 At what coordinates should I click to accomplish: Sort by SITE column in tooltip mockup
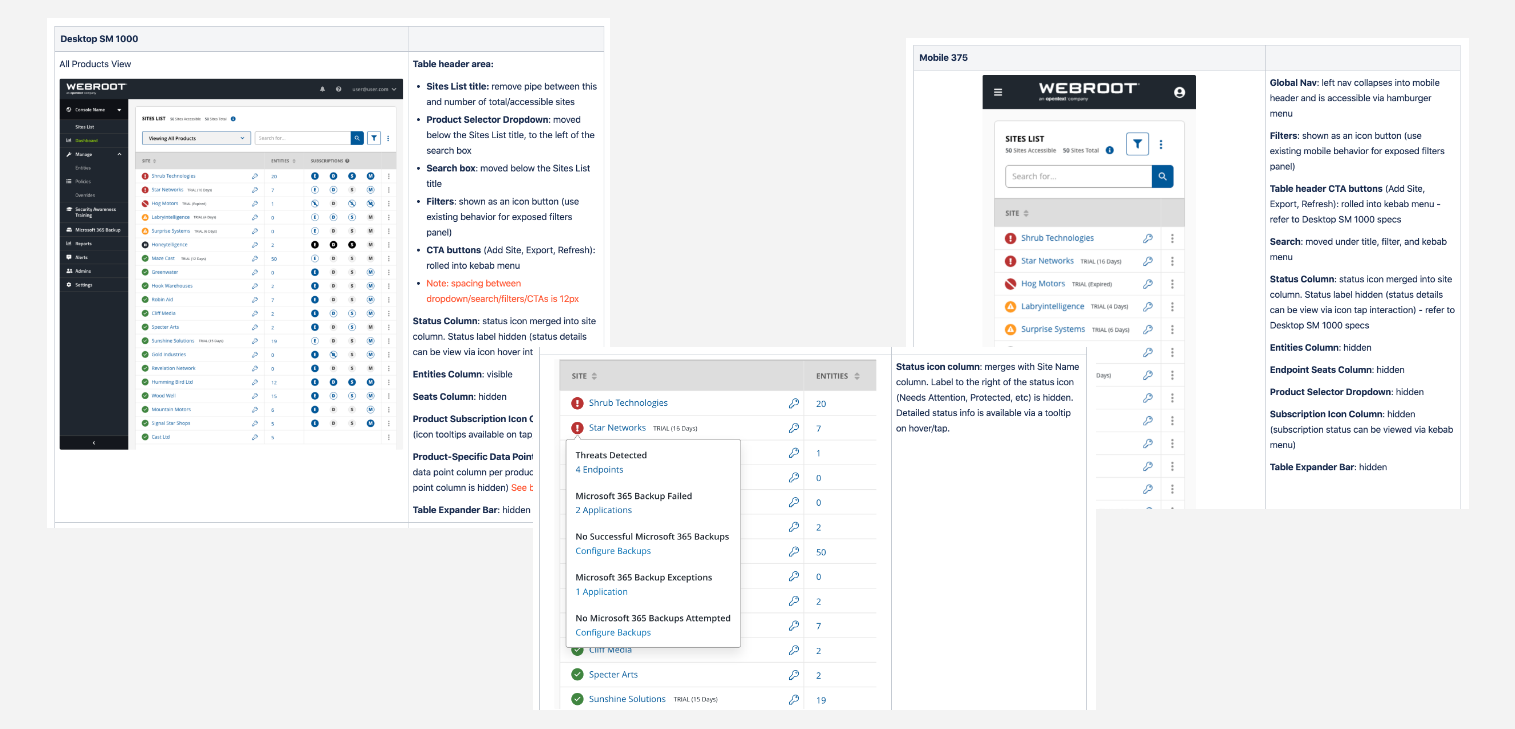[x=585, y=376]
